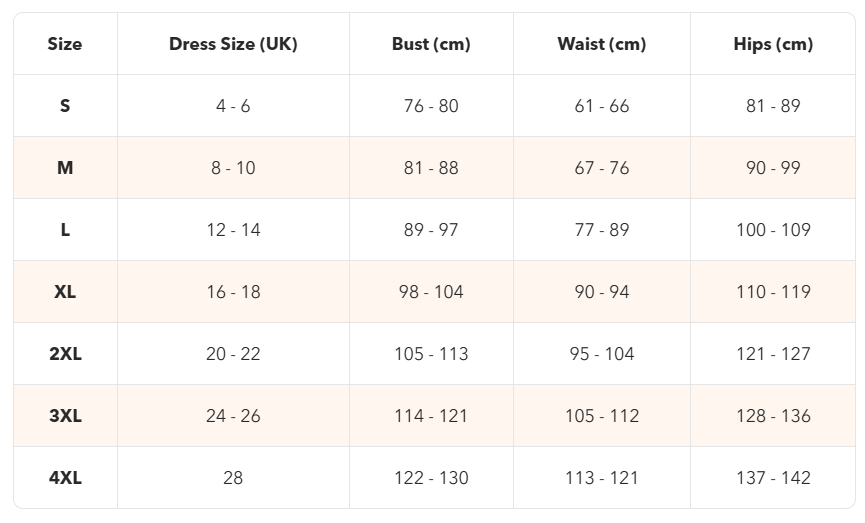Select the Waist (cm) column header
Viewport: 865px width, 523px height.
coord(602,44)
